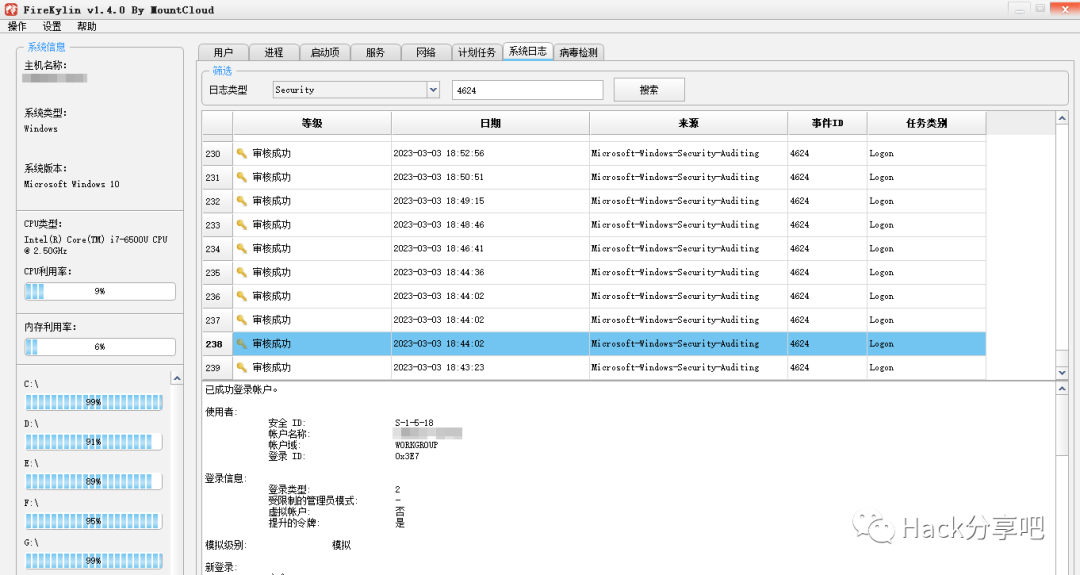1080x575 pixels.
Task: Click the search field containing 4624
Action: point(528,90)
